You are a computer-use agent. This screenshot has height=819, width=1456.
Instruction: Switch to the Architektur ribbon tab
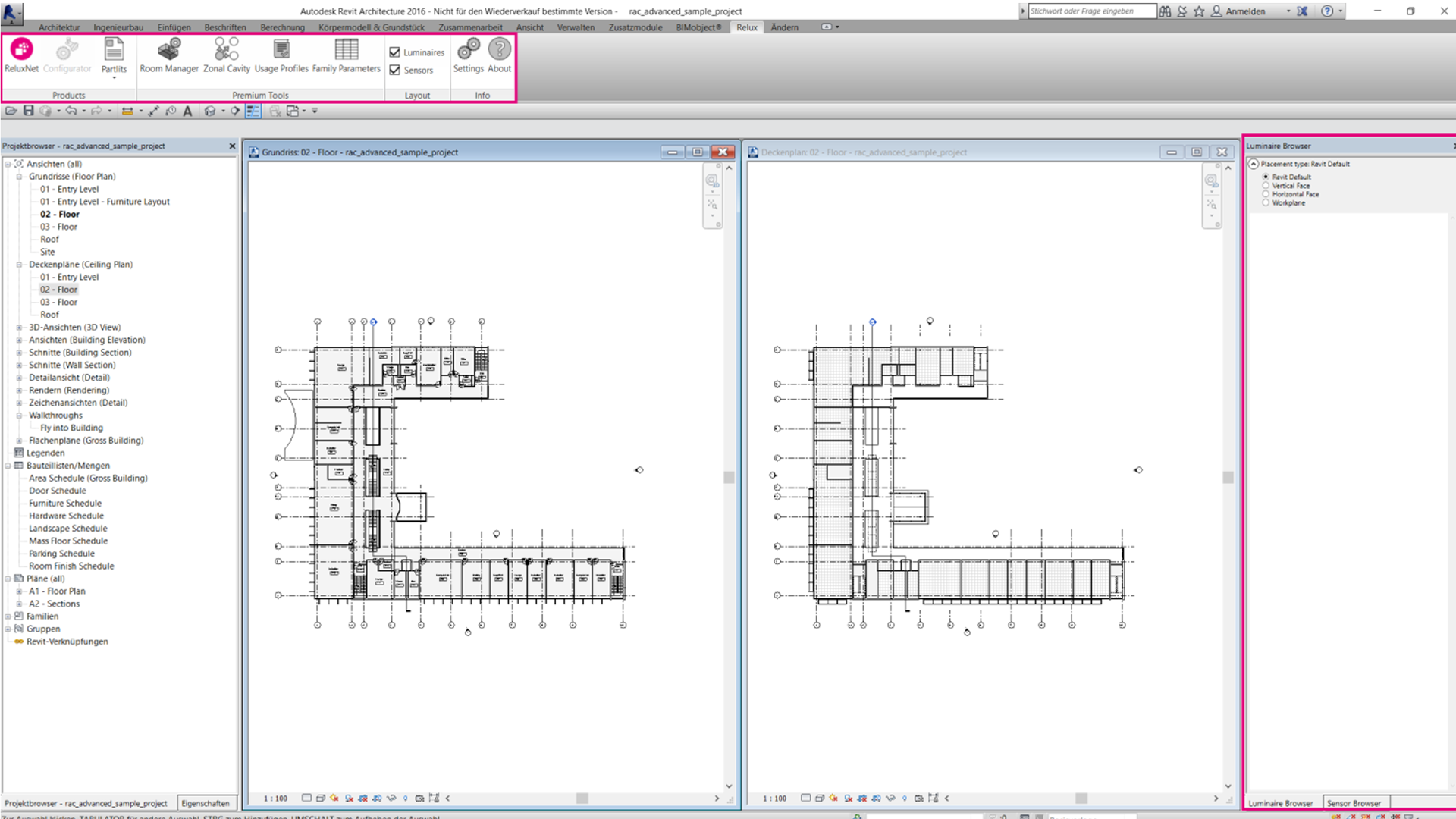(59, 27)
